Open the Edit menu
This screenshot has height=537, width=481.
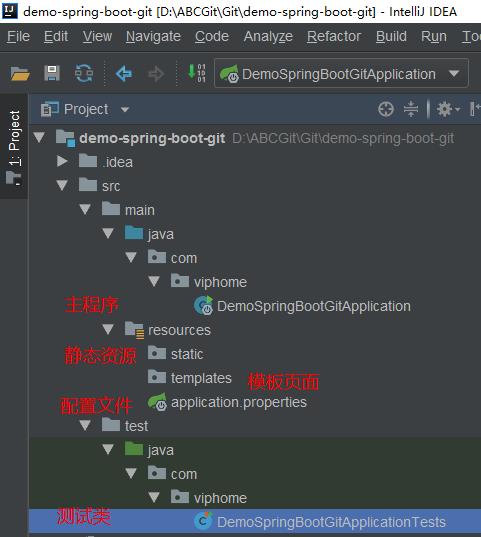[x=56, y=36]
